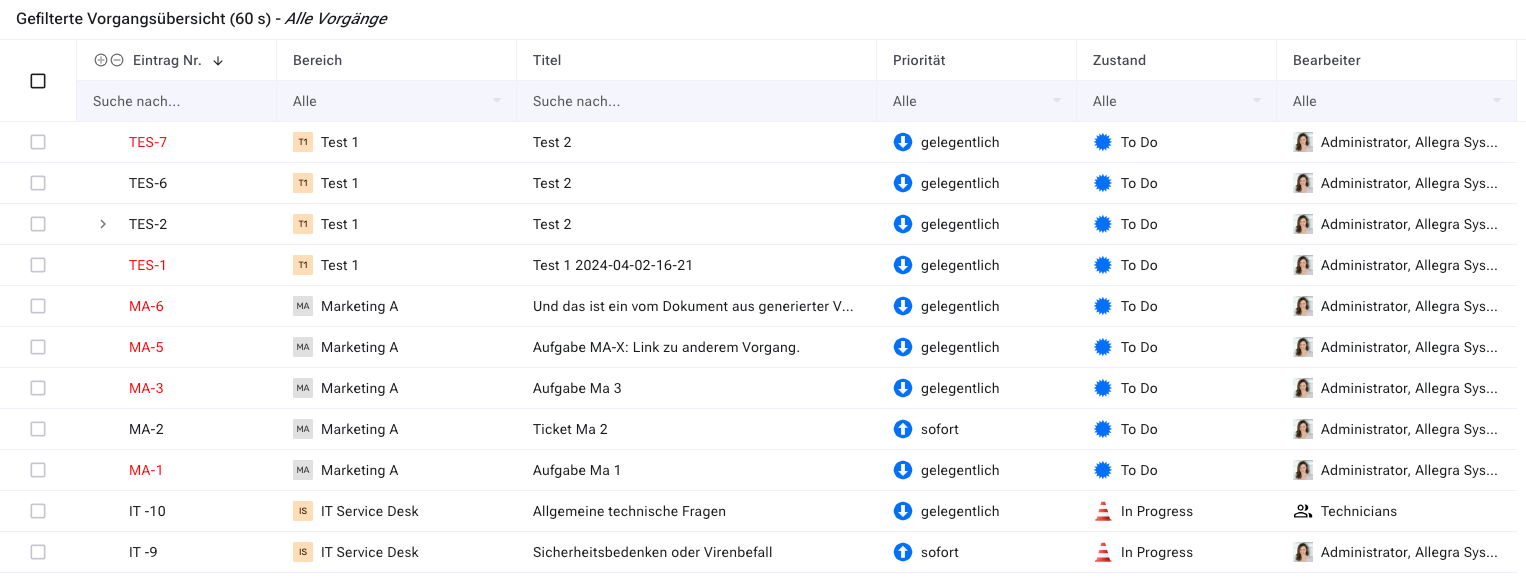1526x580 pixels.
Task: Open entry link MA-3
Action: pos(146,388)
